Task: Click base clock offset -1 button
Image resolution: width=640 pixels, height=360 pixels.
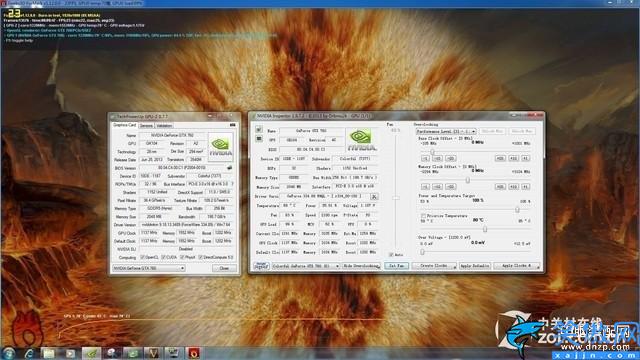Action: pos(425,158)
